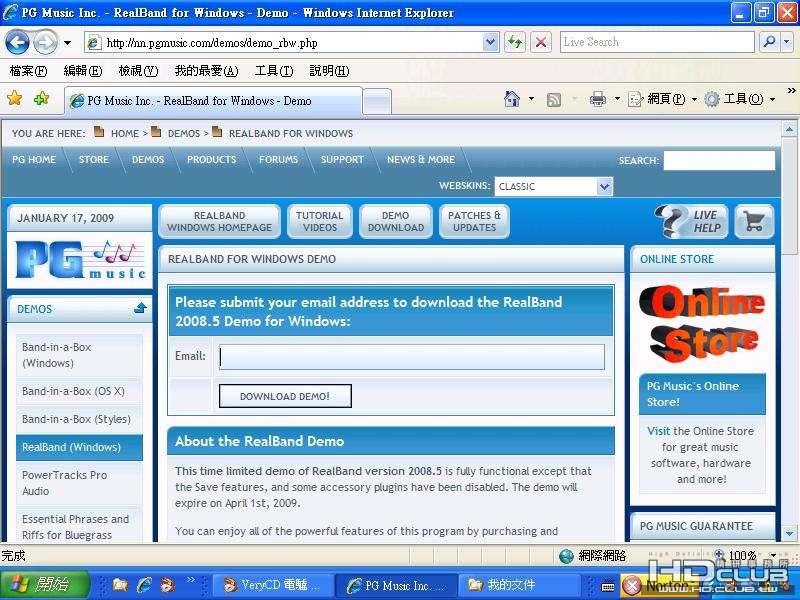The width and height of the screenshot is (800, 600).
Task: Click the Refresh page icon
Action: point(515,42)
